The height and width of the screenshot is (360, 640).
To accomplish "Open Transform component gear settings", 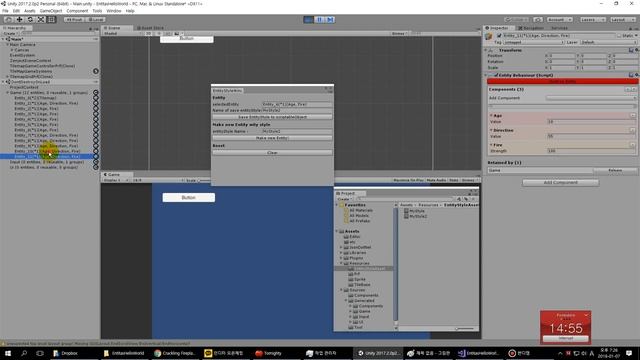I will pyautogui.click(x=637, y=50).
